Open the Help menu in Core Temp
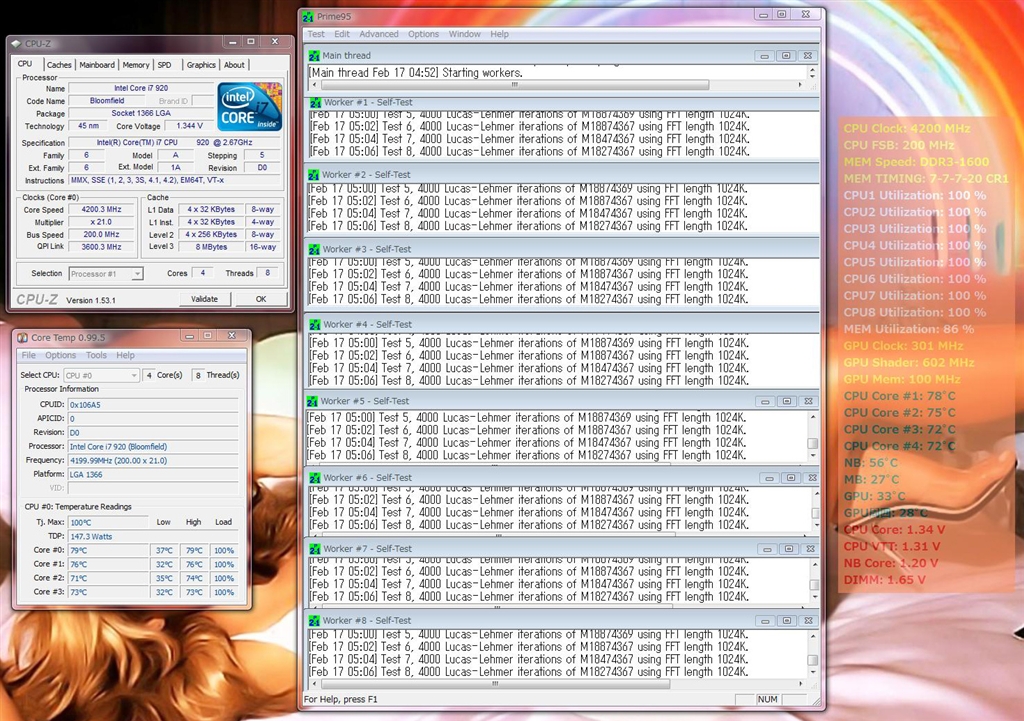Viewport: 1024px width, 721px height. click(x=125, y=355)
